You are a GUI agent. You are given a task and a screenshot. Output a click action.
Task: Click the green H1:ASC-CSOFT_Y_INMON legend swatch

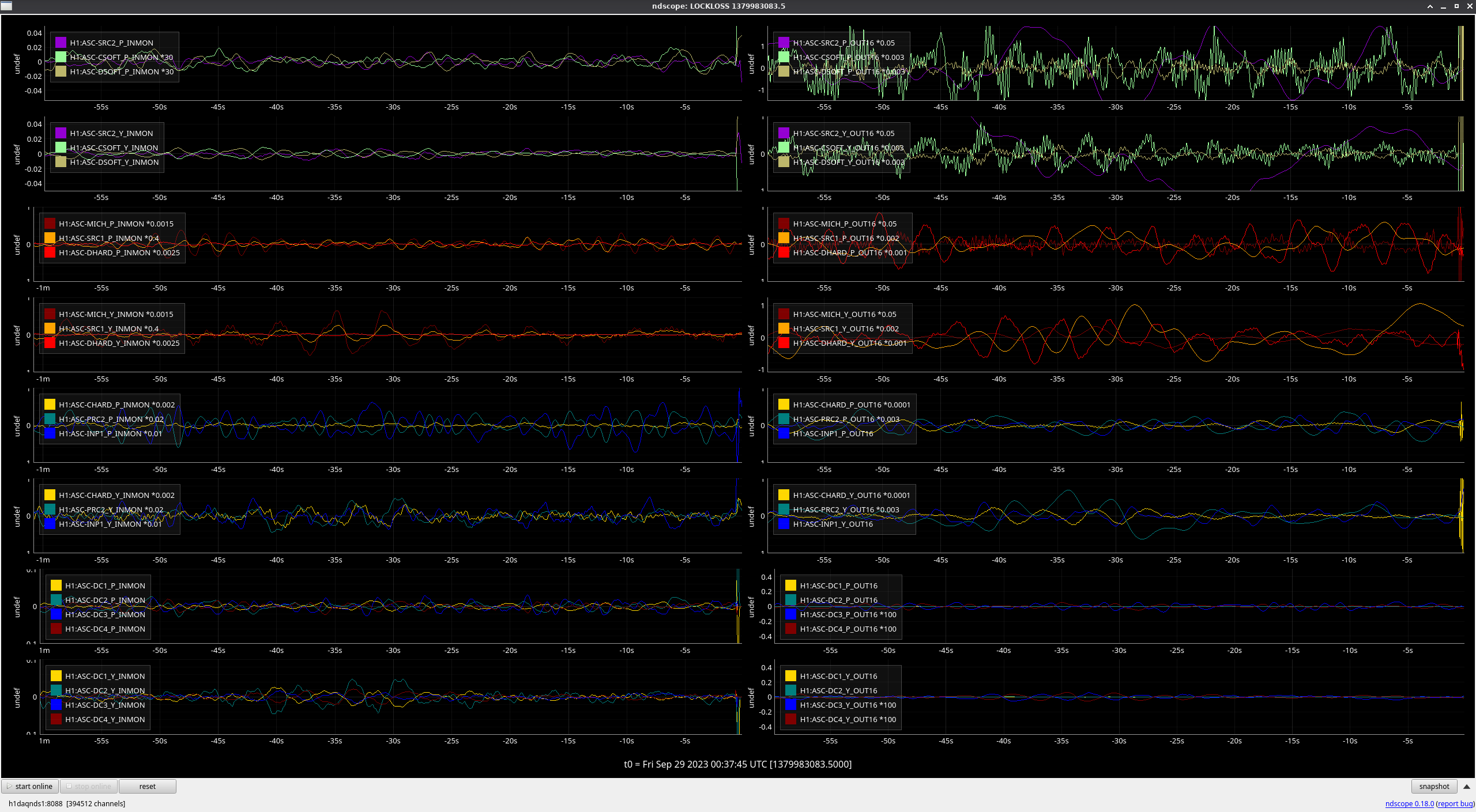tap(61, 148)
